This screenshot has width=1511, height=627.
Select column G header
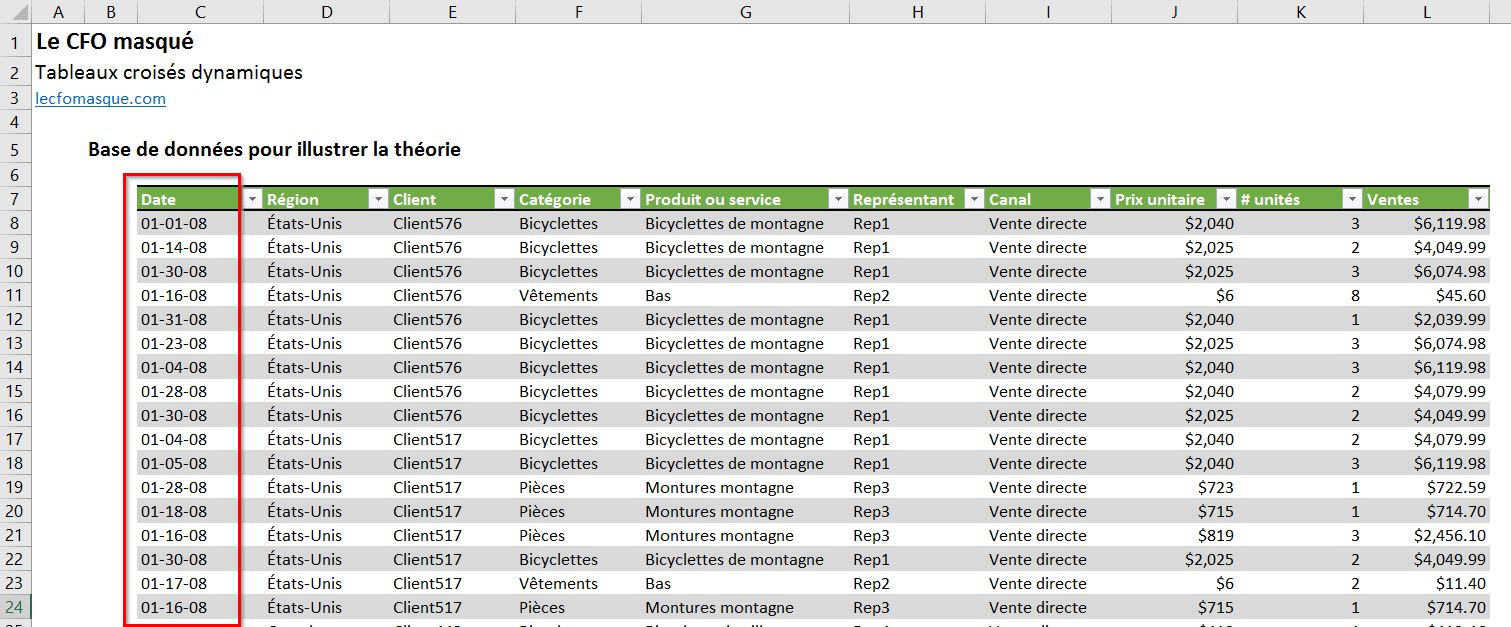tap(746, 12)
